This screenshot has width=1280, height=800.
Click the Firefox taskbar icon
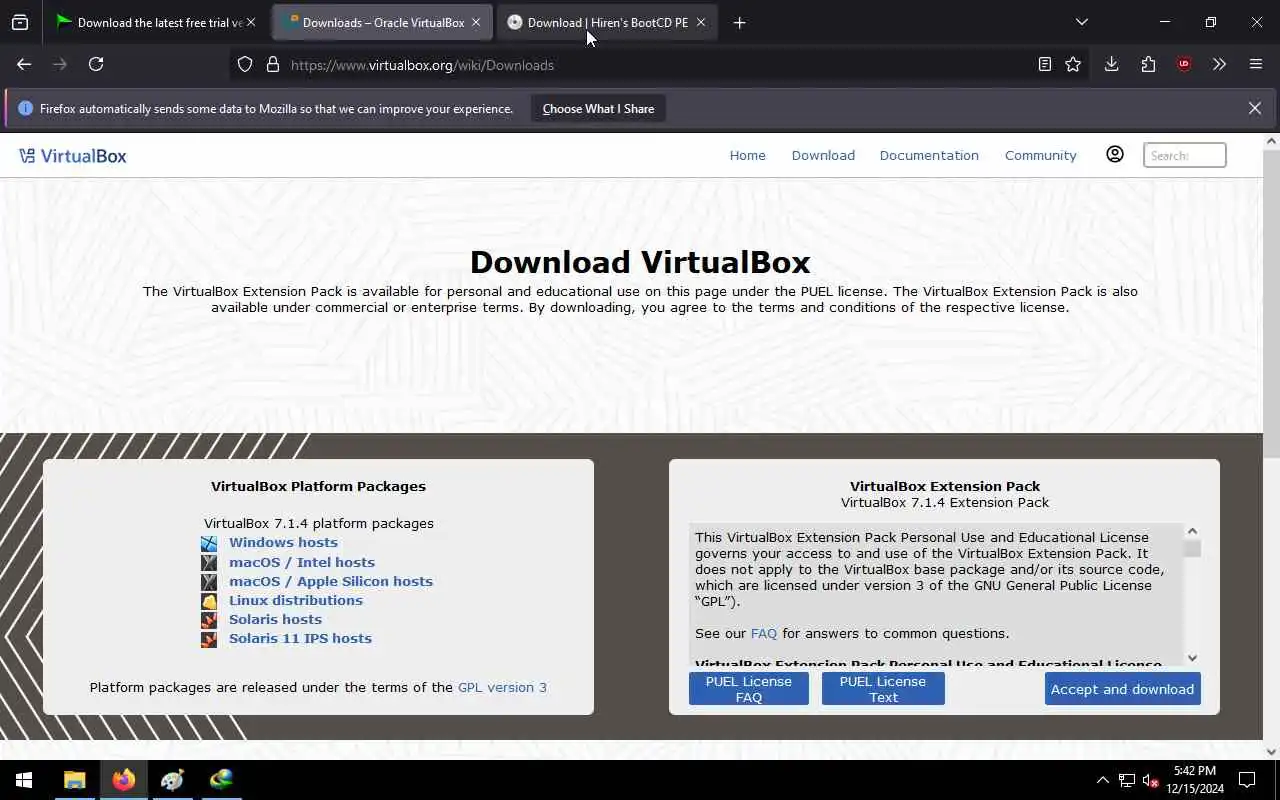click(123, 780)
